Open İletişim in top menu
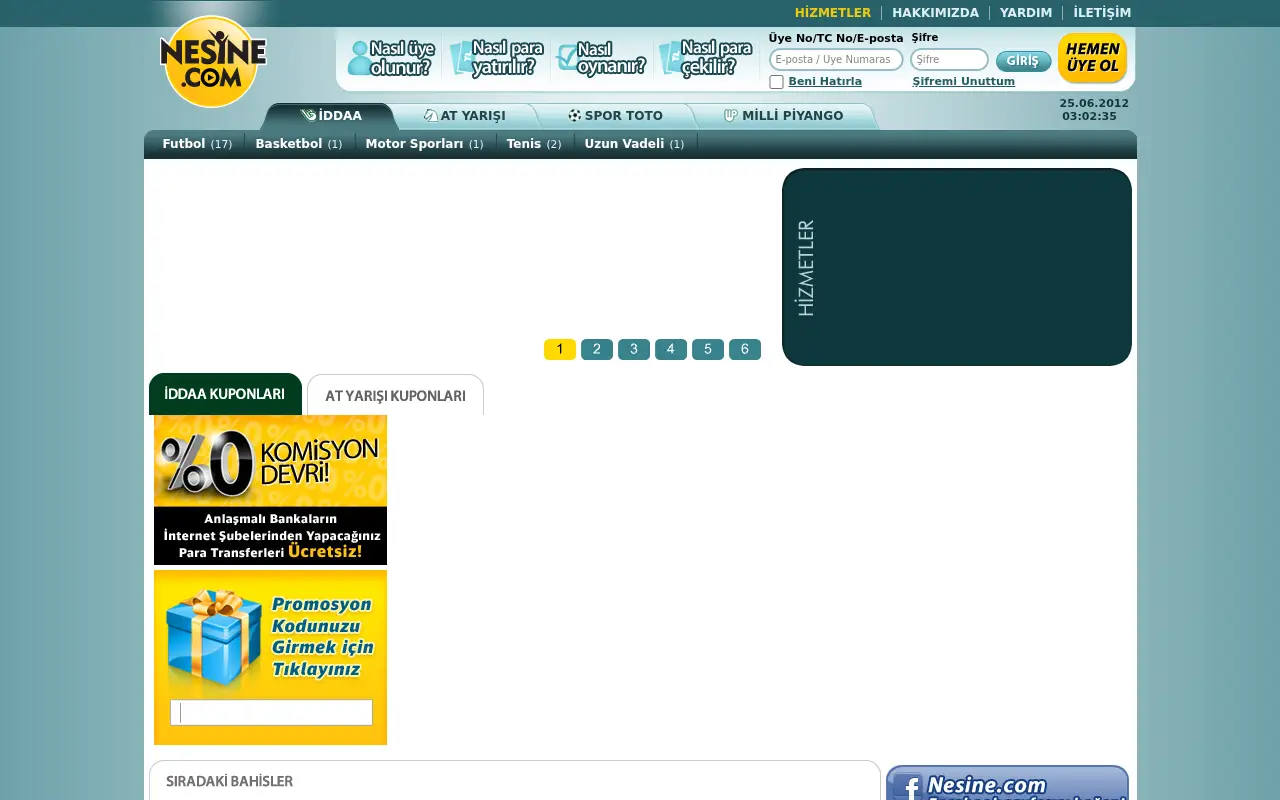The image size is (1280, 800). tap(1102, 13)
